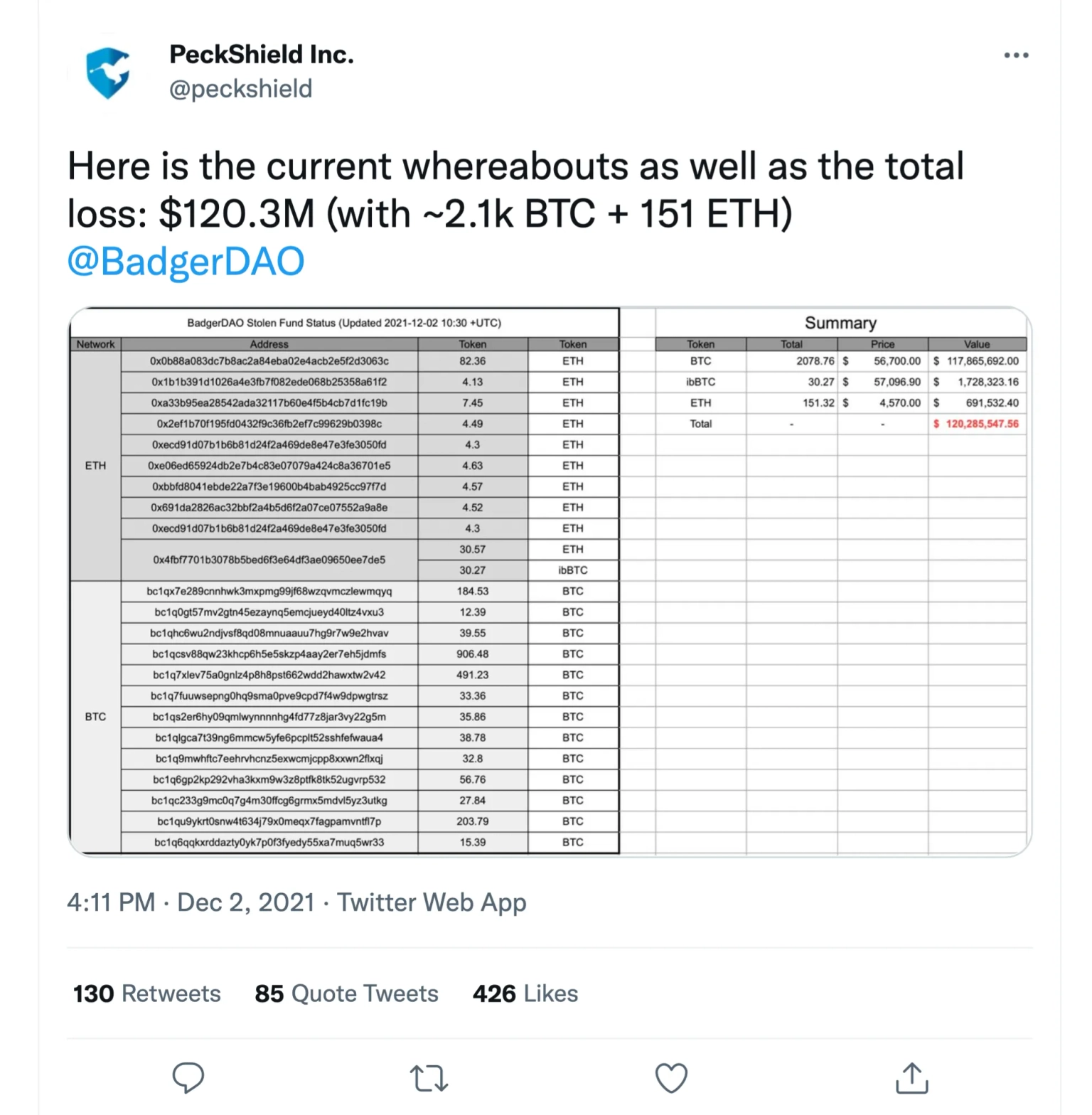
Task: Like the tweet with heart icon
Action: click(x=671, y=1078)
